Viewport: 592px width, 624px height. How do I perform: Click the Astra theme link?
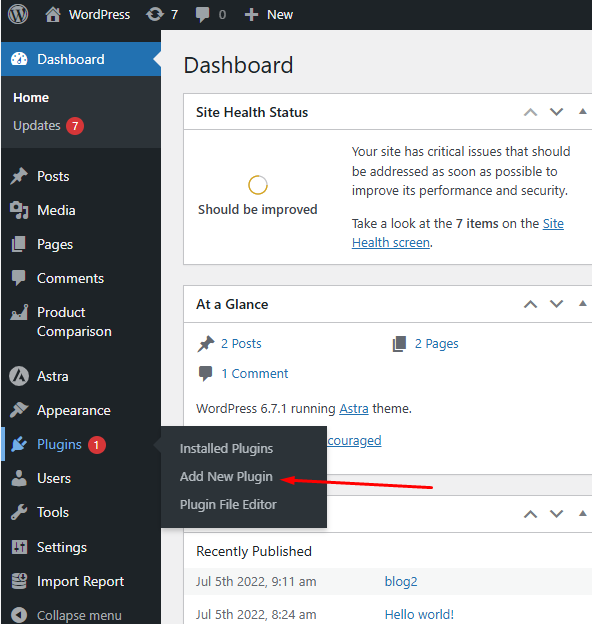[x=354, y=409]
